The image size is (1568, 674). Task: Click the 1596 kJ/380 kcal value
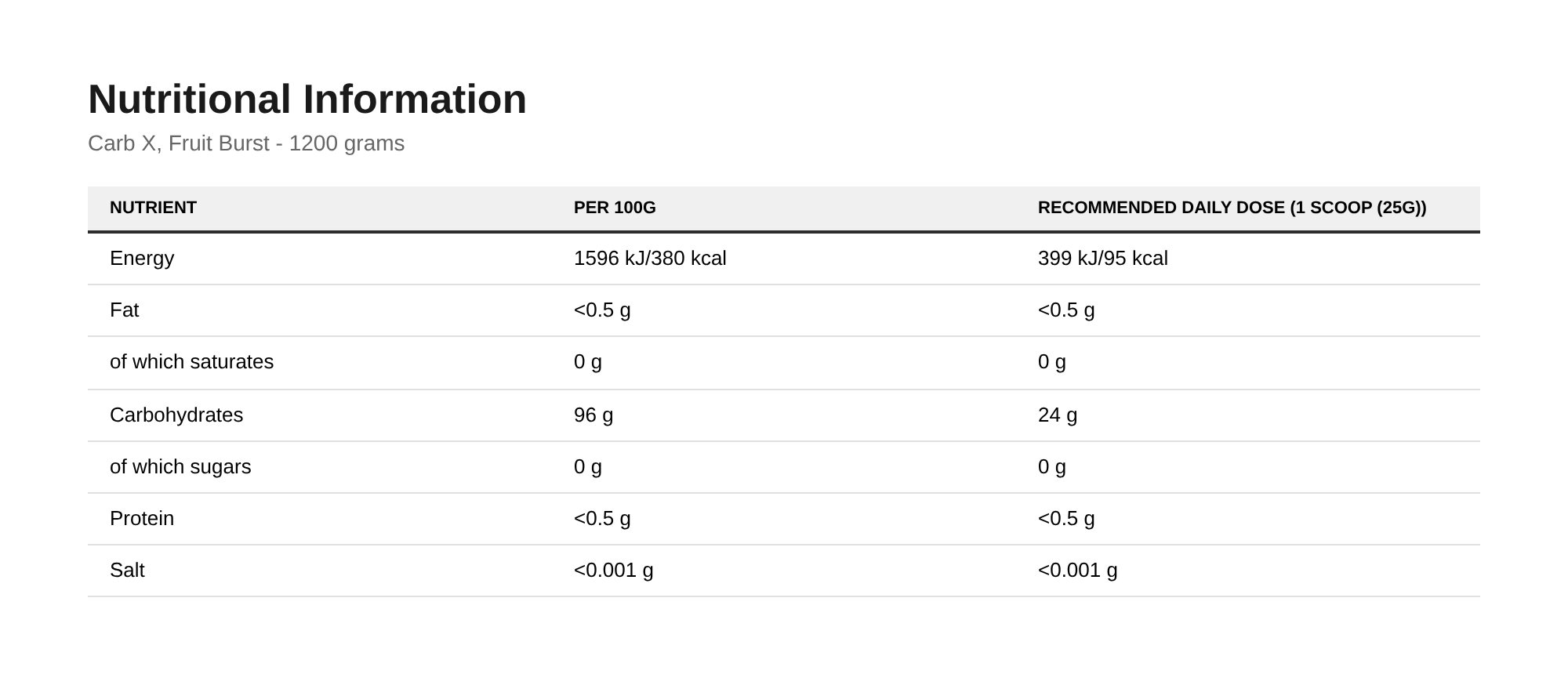coord(650,259)
